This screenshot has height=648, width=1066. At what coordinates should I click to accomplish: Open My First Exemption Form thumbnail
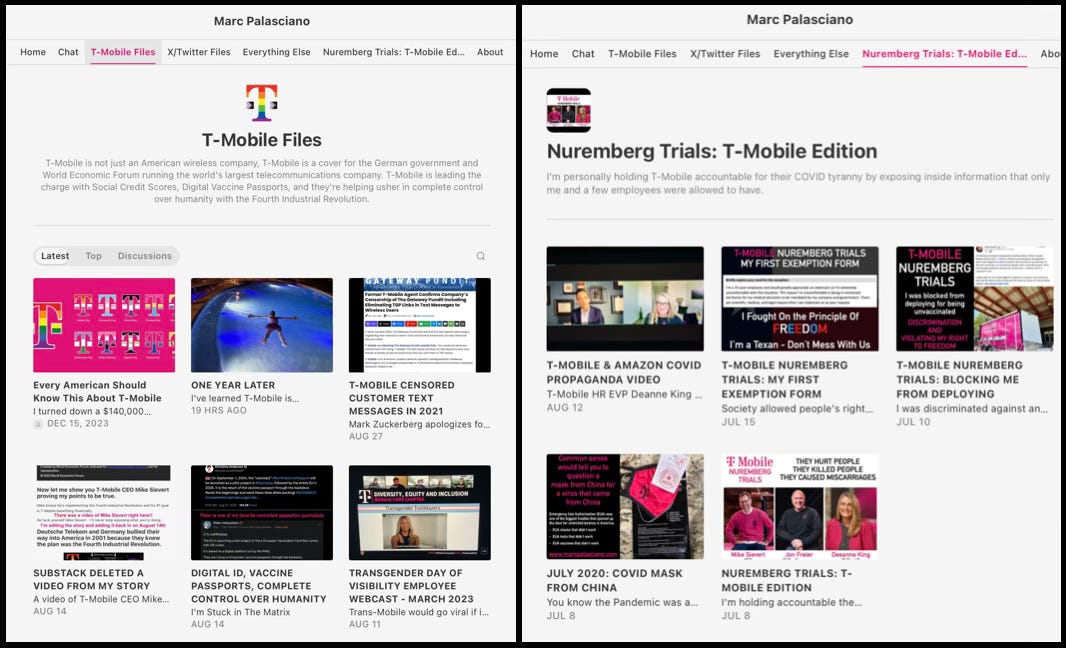pyautogui.click(x=800, y=299)
